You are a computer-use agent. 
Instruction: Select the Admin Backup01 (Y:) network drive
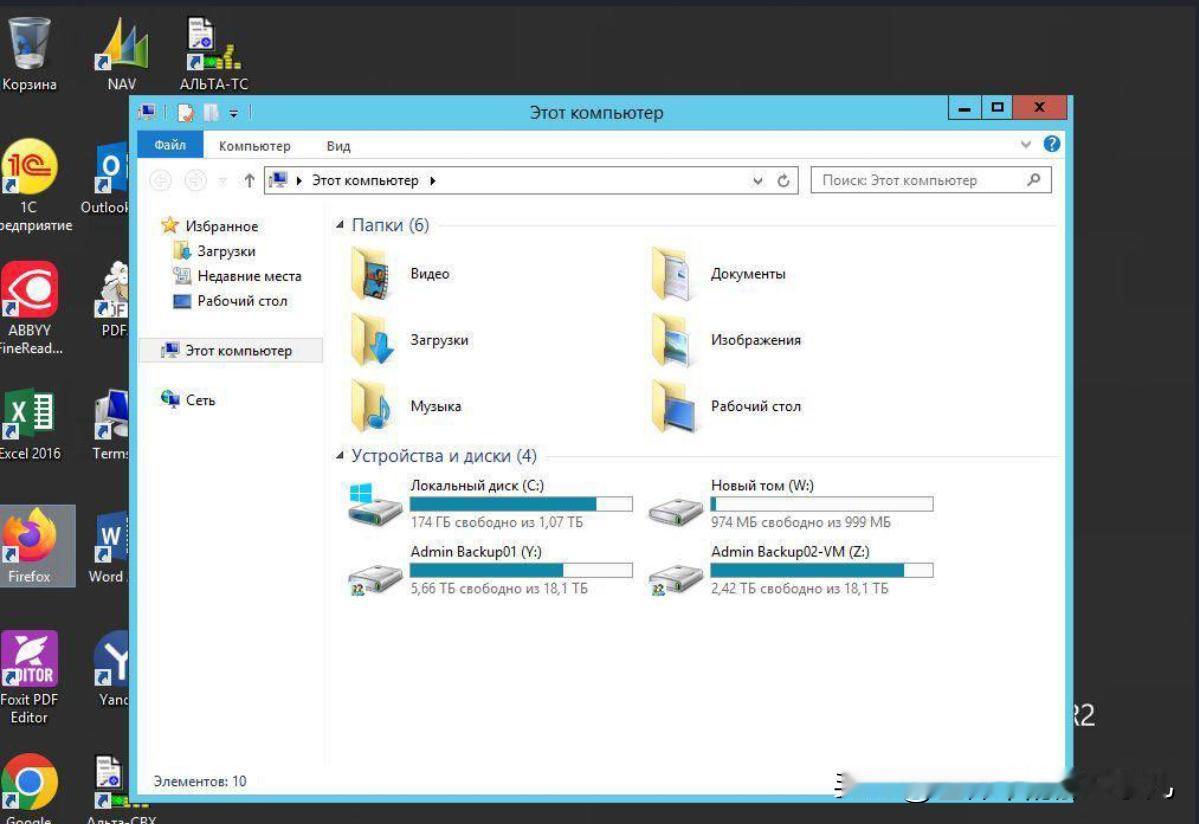click(490, 570)
